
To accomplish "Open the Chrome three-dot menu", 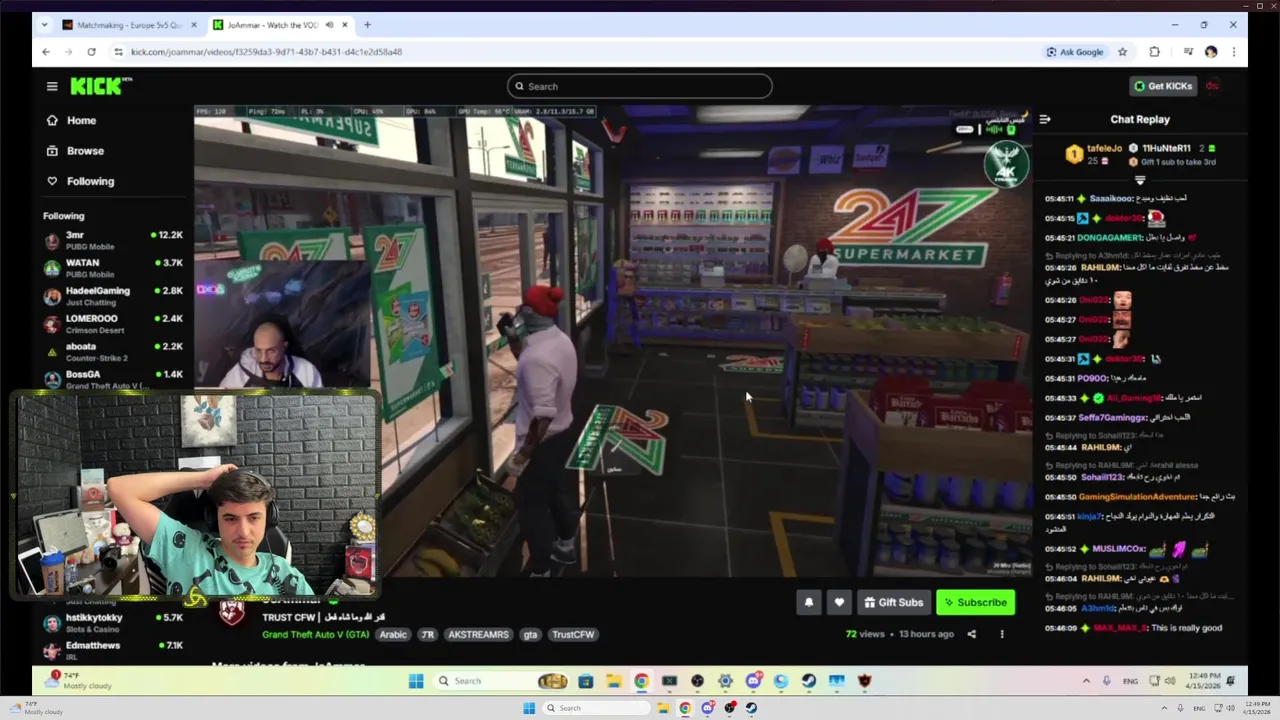I will 1234,52.
